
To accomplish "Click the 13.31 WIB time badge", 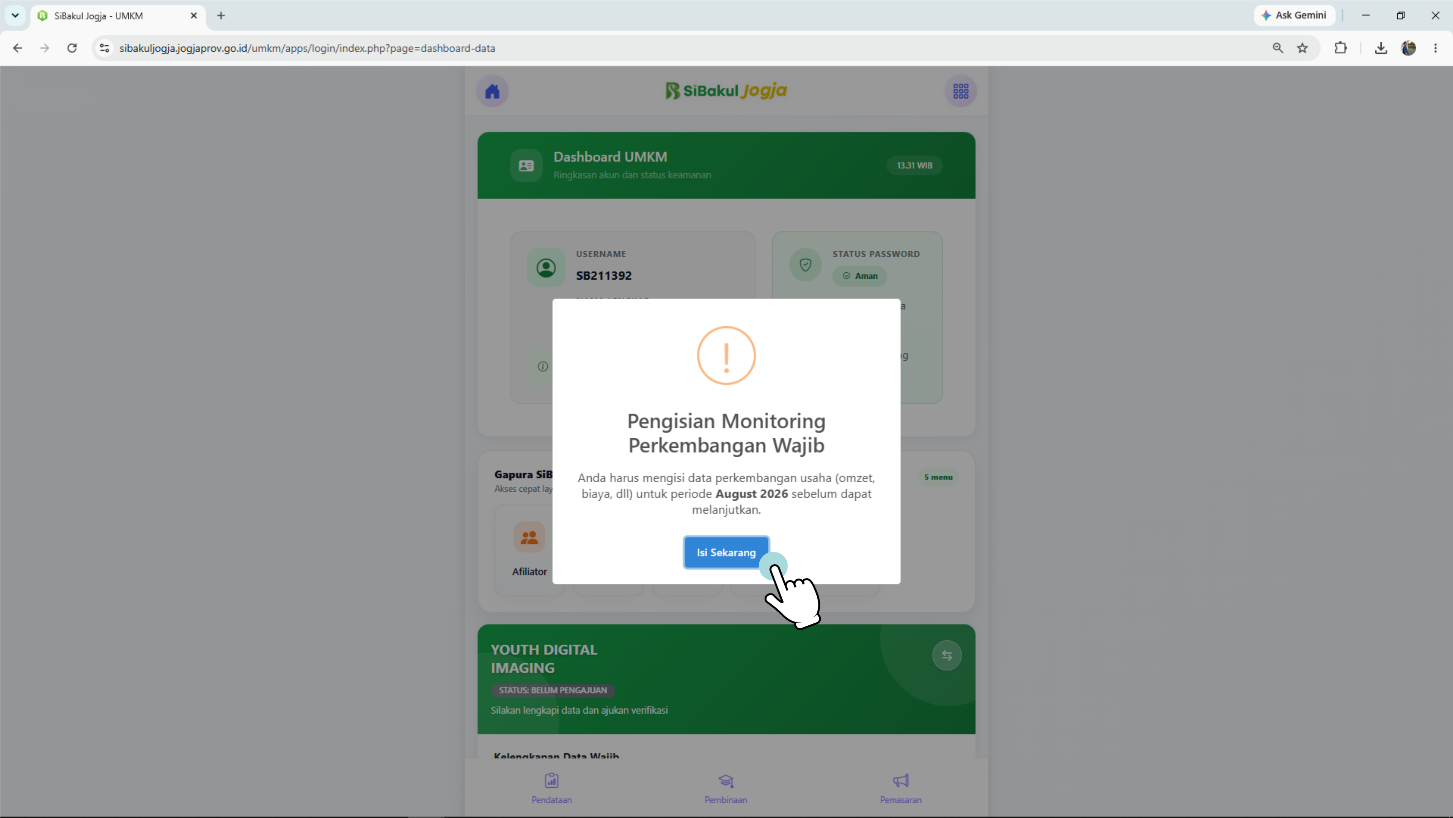I will tap(914, 165).
